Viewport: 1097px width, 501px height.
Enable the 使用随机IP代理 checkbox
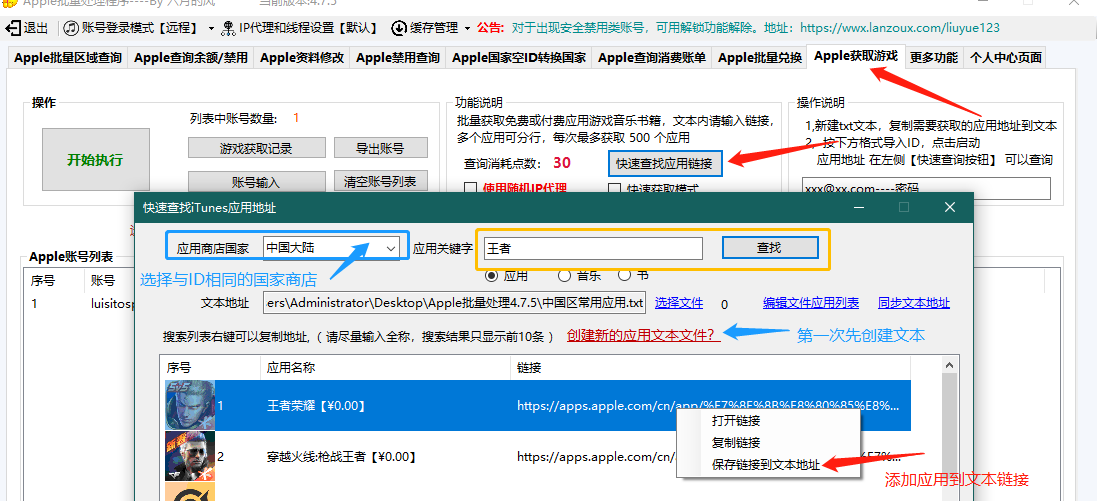click(471, 188)
